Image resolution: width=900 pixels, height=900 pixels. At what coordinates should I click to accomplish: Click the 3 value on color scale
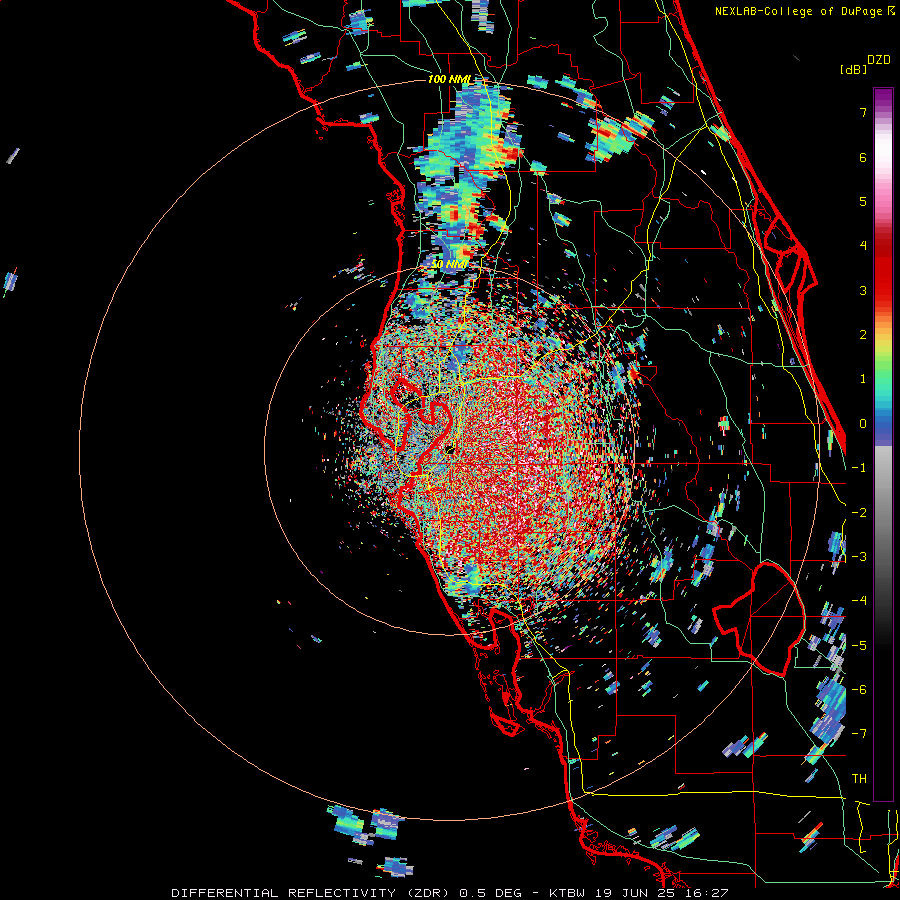pyautogui.click(x=863, y=290)
